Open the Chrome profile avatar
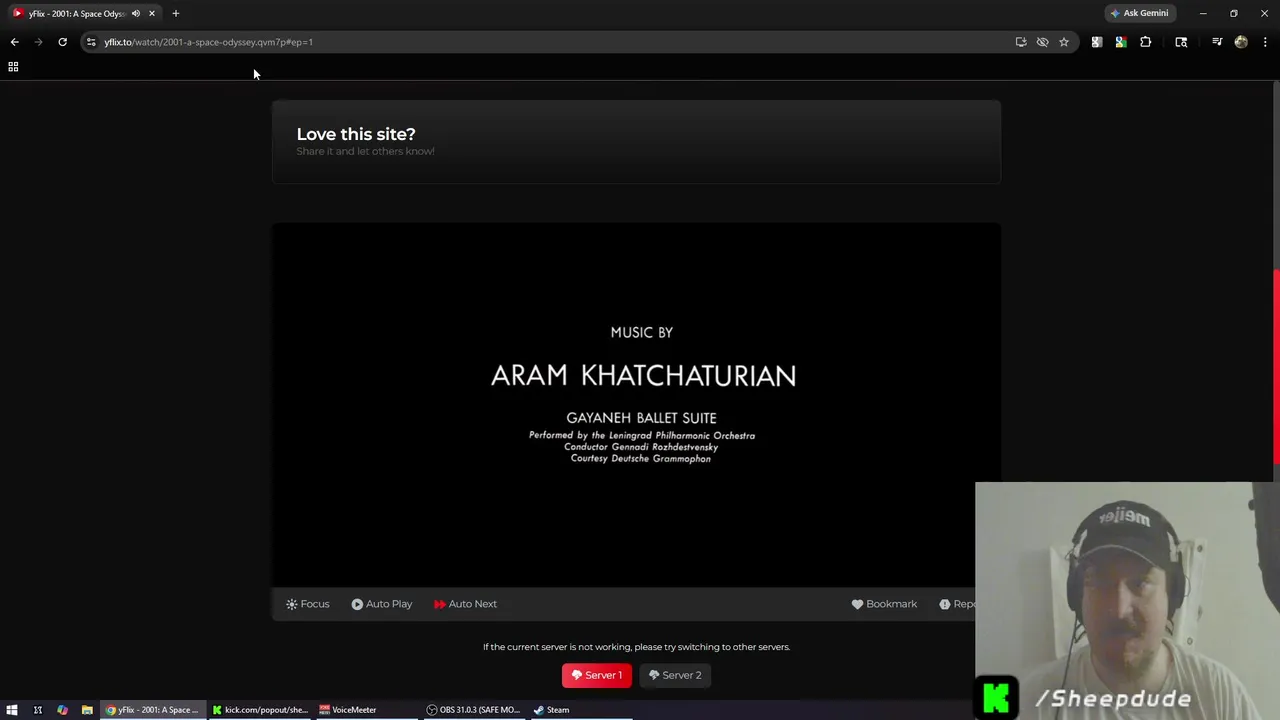This screenshot has height=720, width=1280. pos(1241,42)
